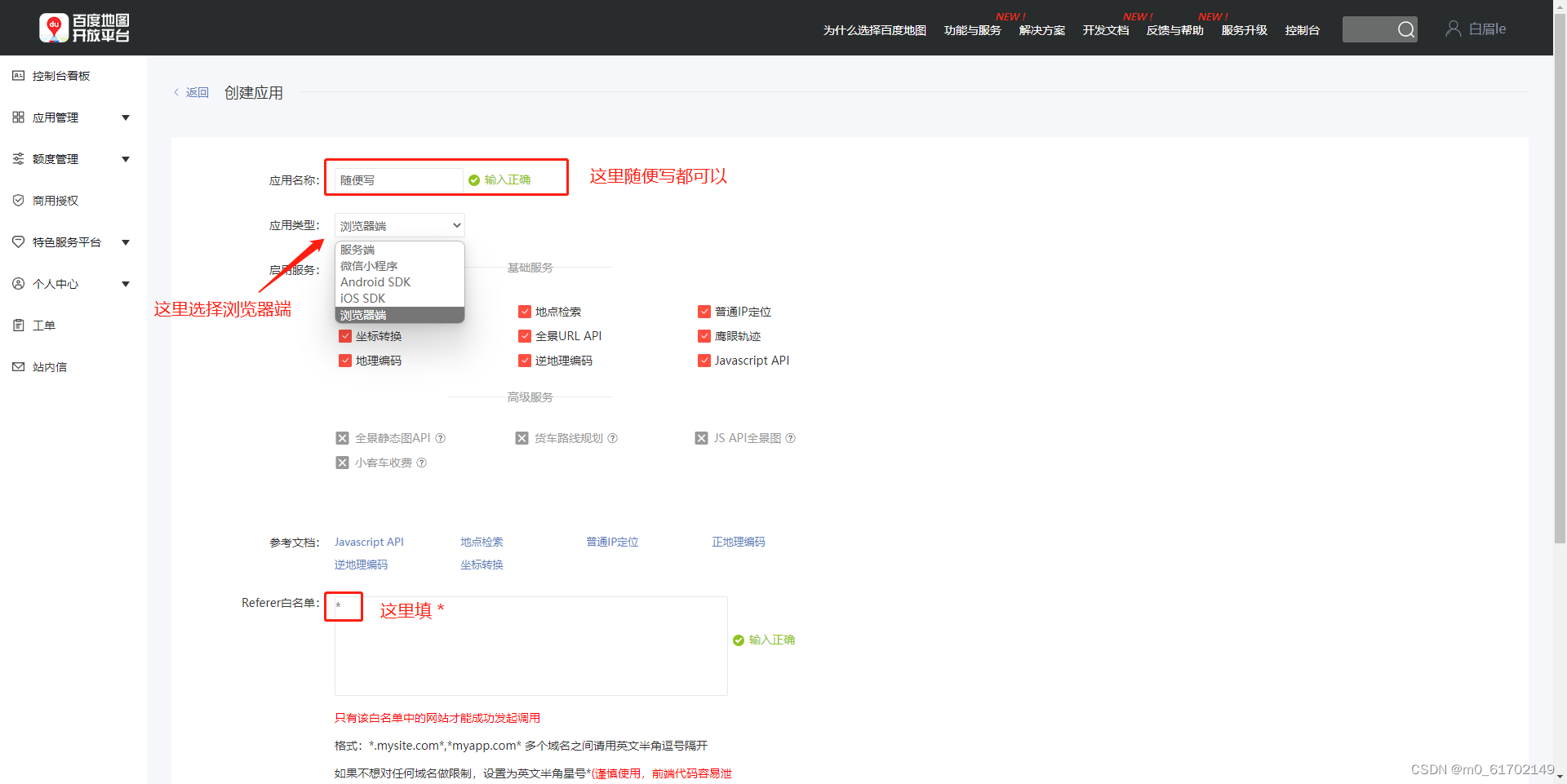1567x784 pixels.
Task: Toggle the JS API全景图 checkbox
Action: (702, 438)
